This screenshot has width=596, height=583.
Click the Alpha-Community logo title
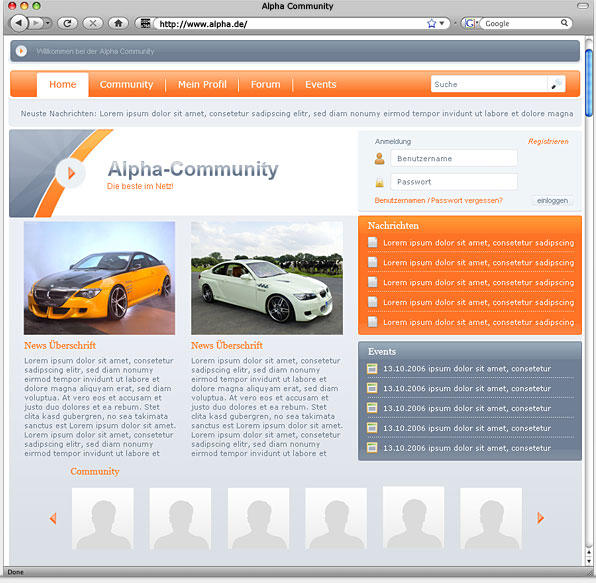pyautogui.click(x=193, y=169)
